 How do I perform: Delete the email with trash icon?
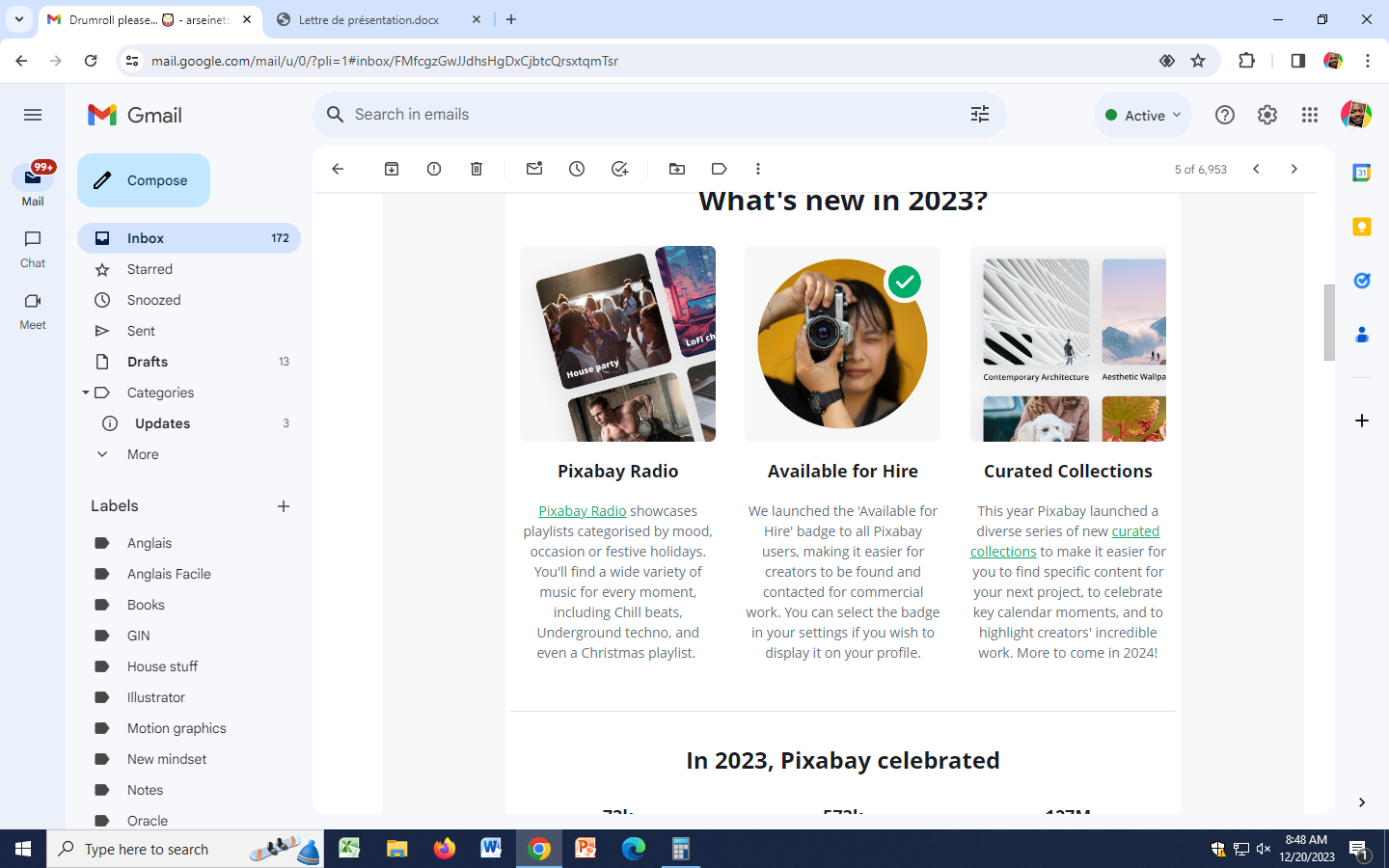(477, 169)
